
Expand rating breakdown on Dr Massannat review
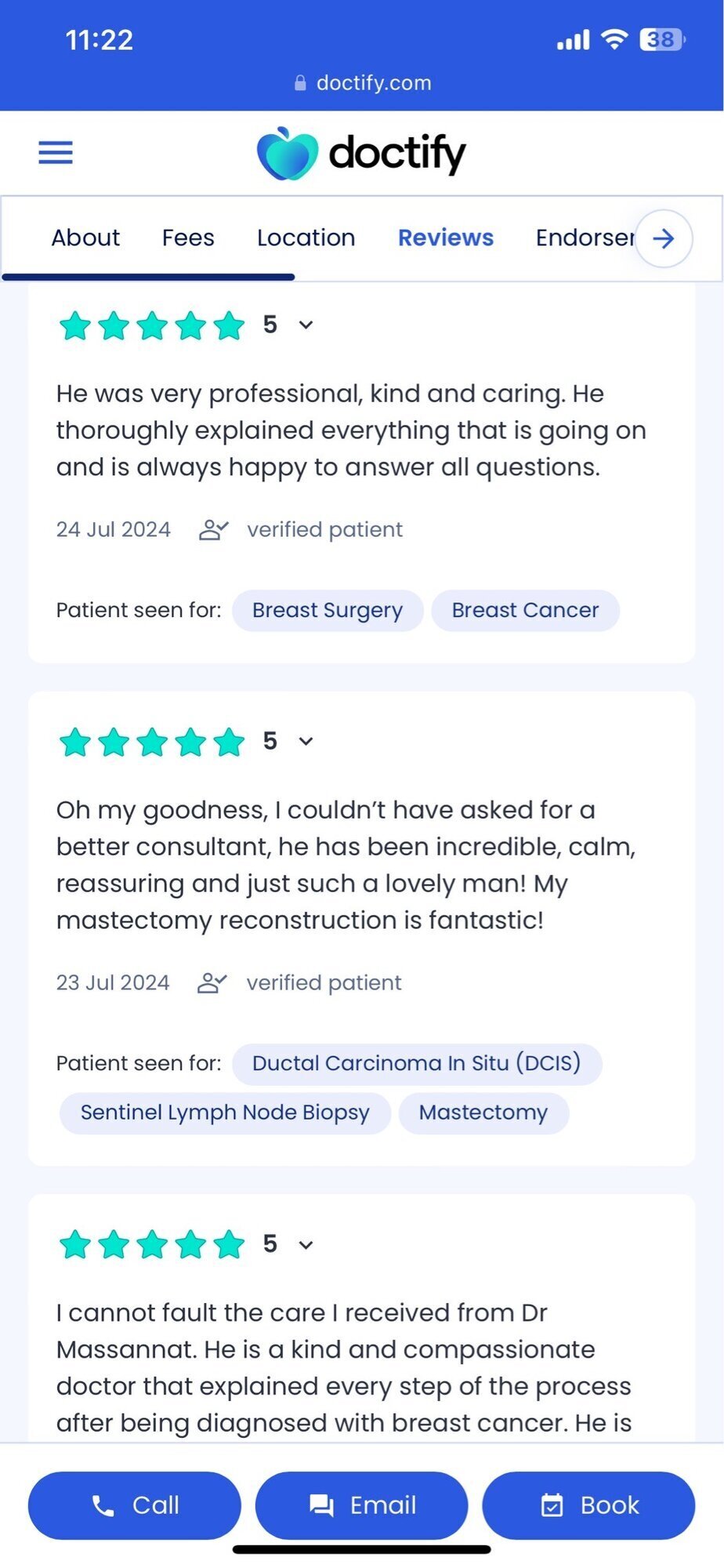[306, 1244]
